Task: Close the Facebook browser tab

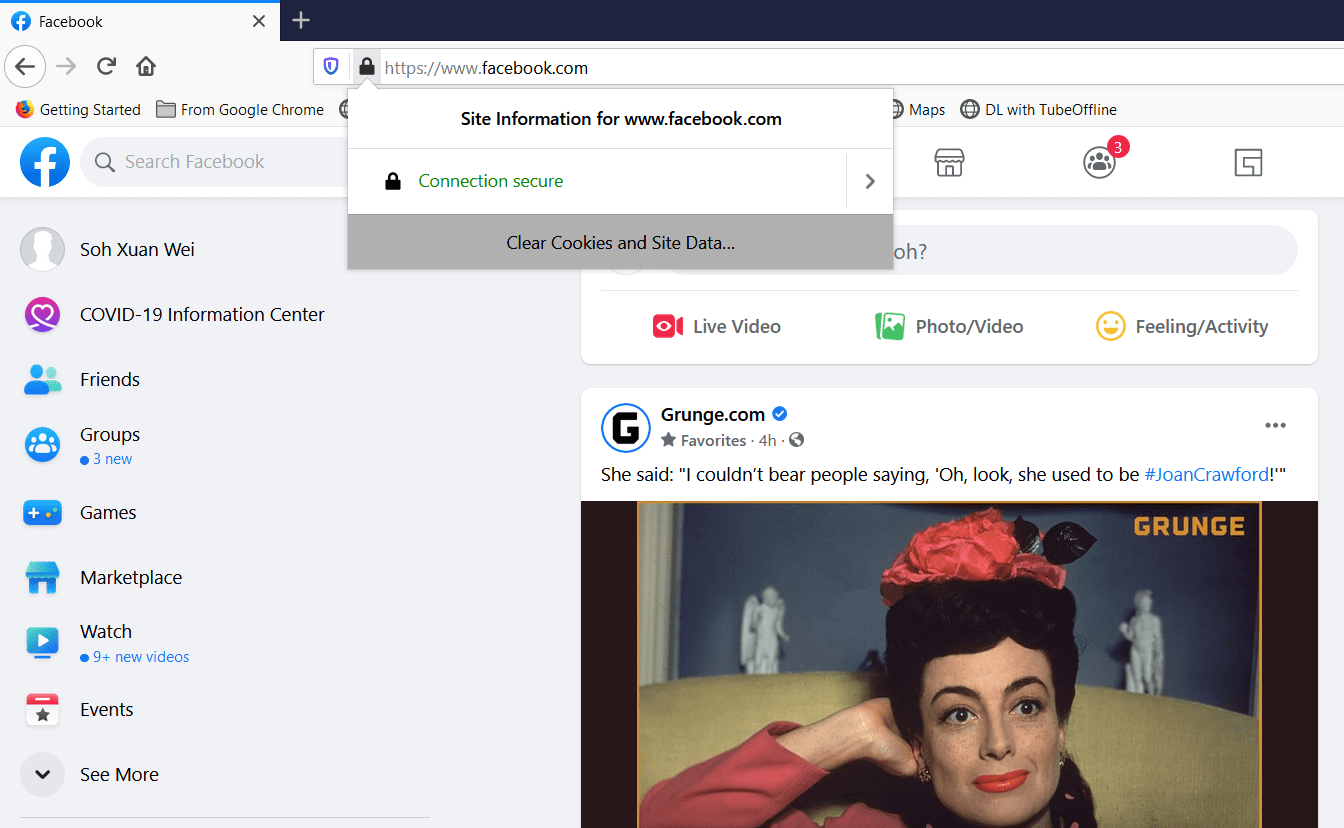Action: tap(259, 21)
